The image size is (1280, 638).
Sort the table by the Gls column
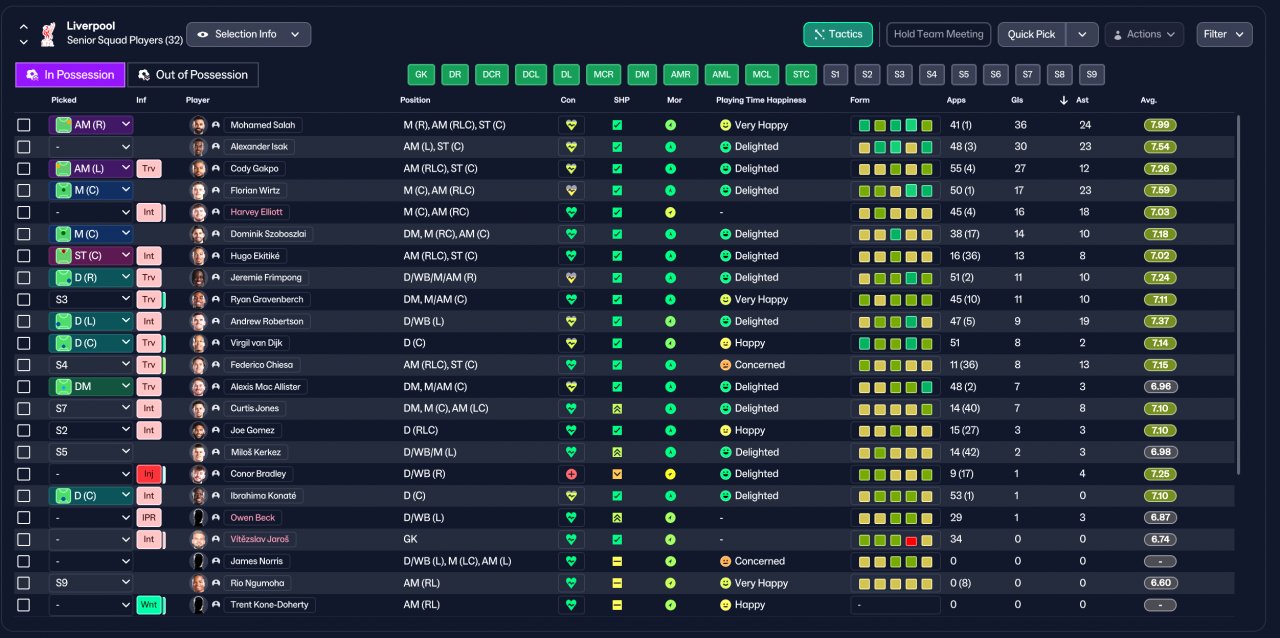(1019, 100)
